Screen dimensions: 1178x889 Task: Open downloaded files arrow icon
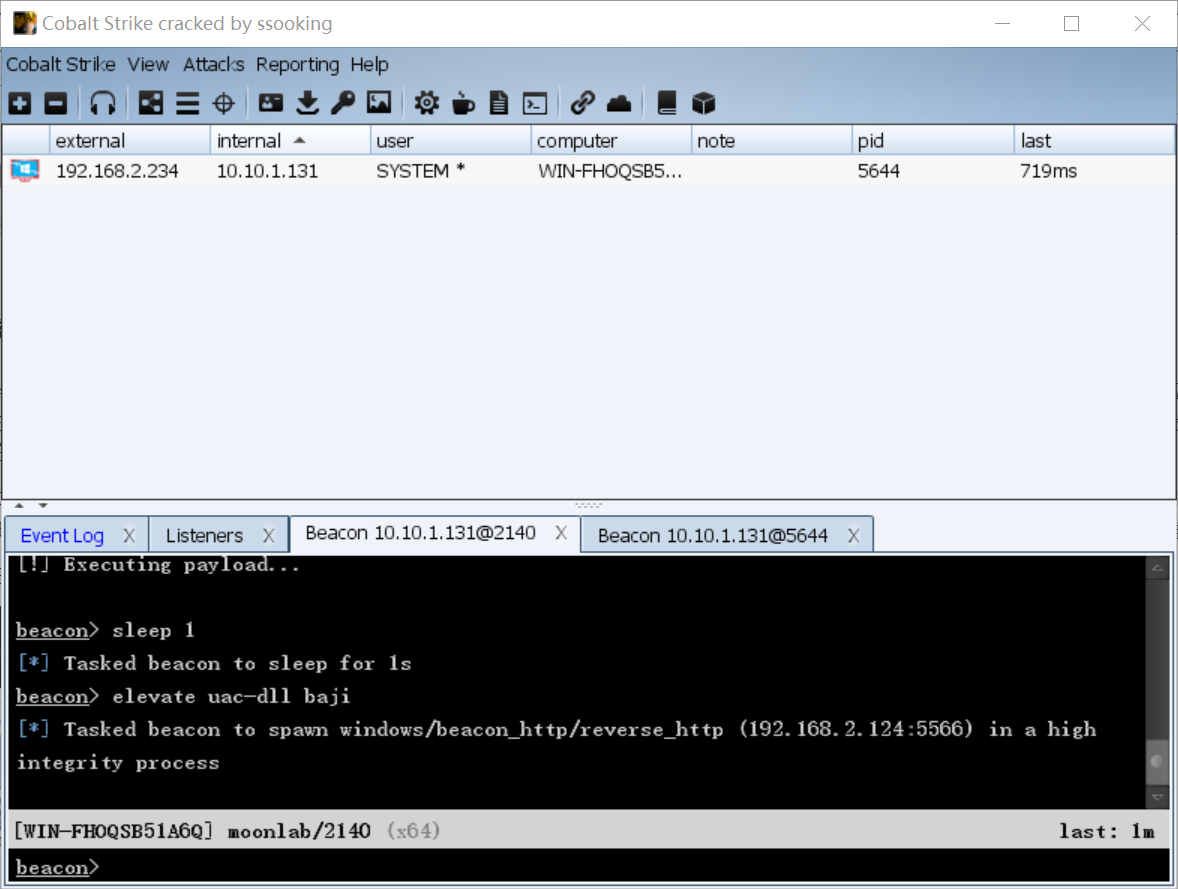tap(307, 103)
